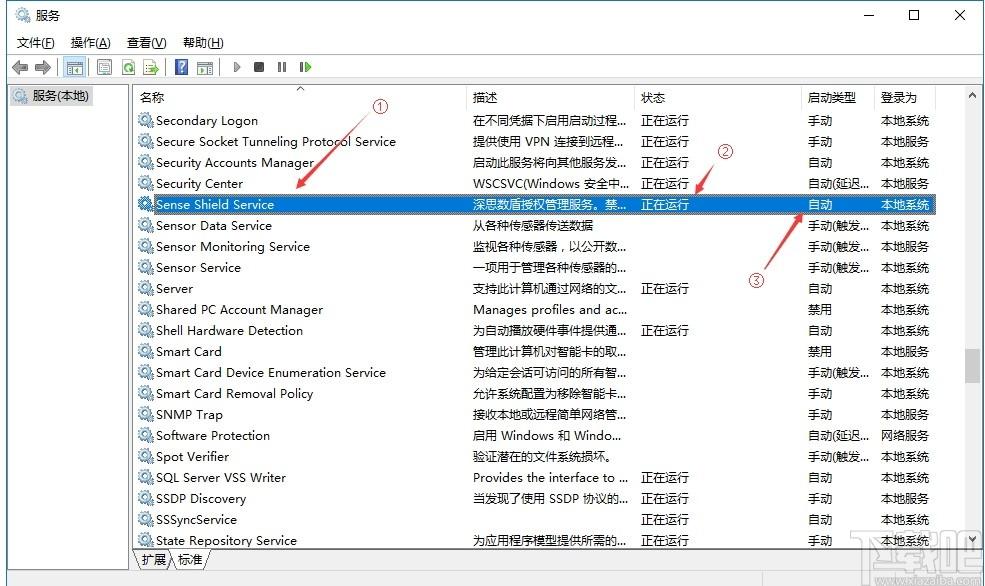Image resolution: width=985 pixels, height=586 pixels.
Task: Sort by the 状态 column header
Action: click(718, 97)
